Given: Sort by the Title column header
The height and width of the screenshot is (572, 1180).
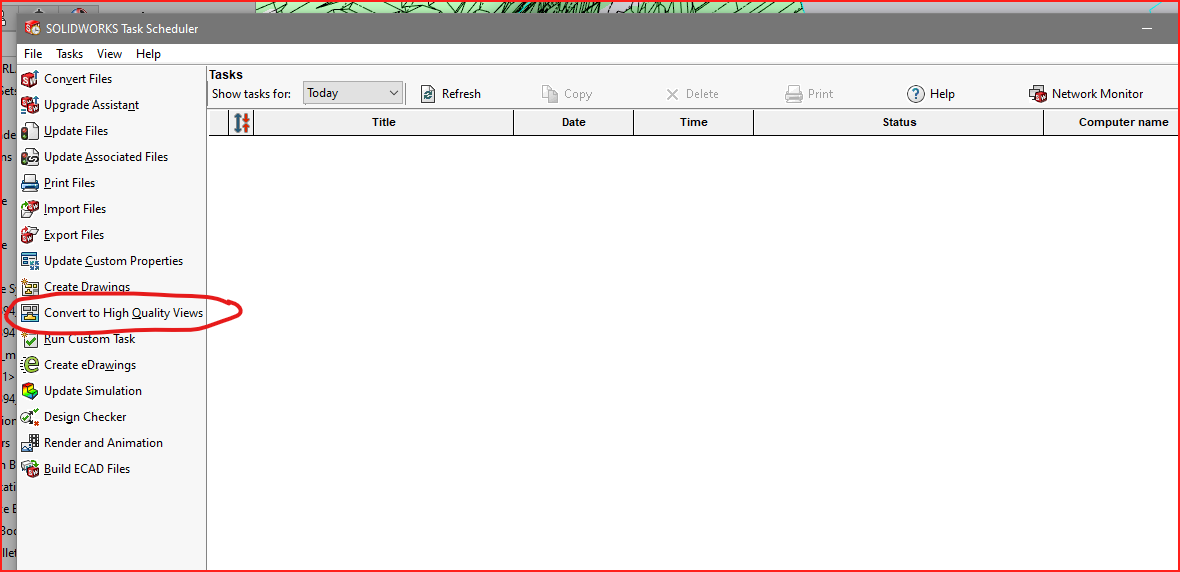Looking at the screenshot, I should tap(384, 123).
